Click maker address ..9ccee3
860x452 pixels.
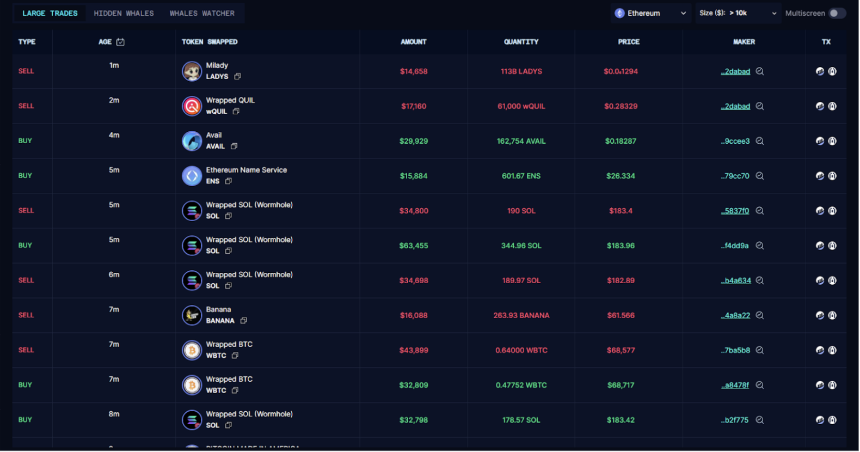click(735, 141)
